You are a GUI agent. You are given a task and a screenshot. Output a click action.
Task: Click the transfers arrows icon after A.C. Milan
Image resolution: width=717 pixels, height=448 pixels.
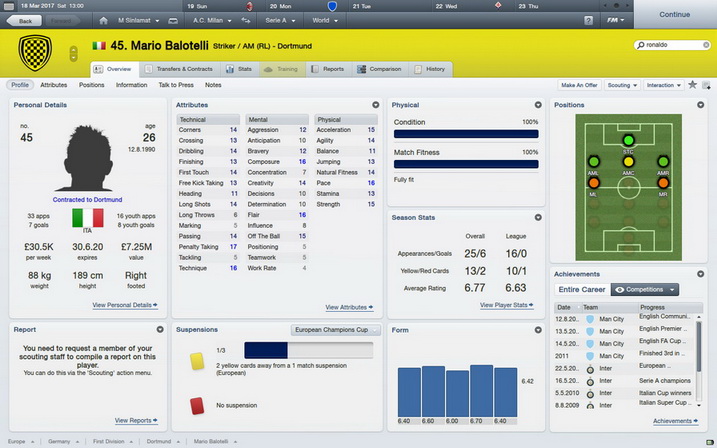pyautogui.click(x=246, y=21)
